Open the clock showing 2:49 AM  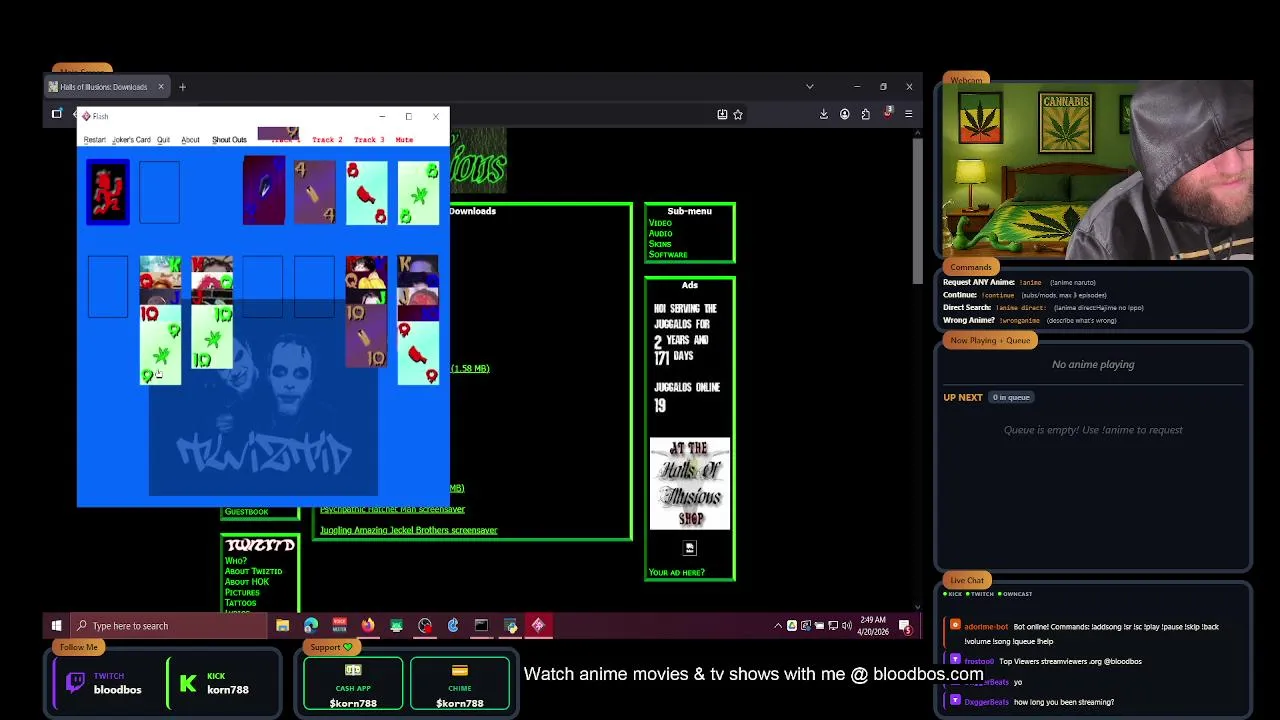[x=872, y=626]
